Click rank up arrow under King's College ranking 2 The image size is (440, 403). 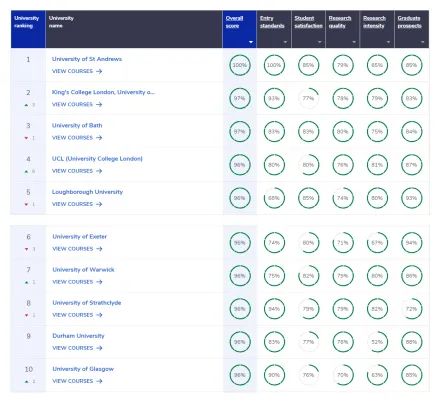click(26, 105)
